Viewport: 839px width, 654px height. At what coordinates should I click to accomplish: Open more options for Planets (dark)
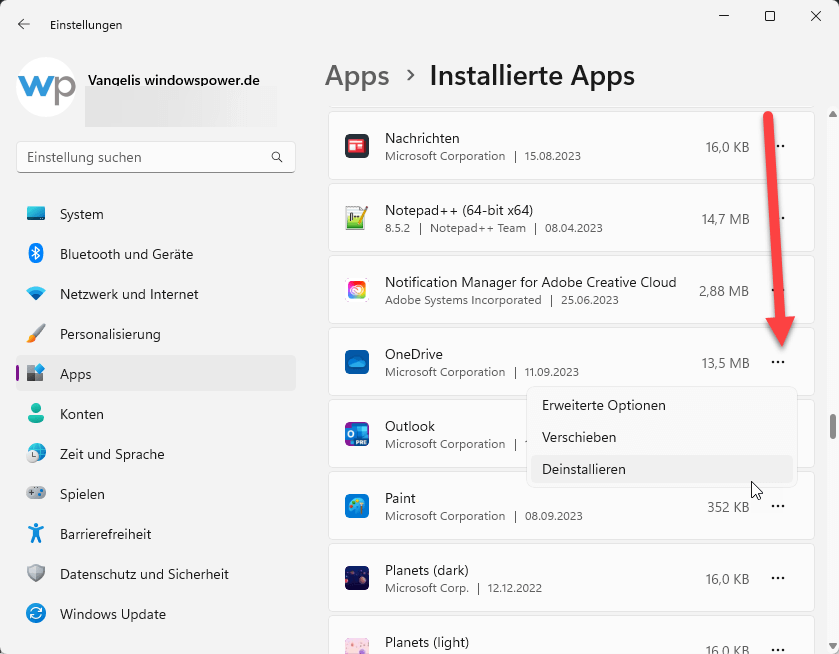pos(778,578)
